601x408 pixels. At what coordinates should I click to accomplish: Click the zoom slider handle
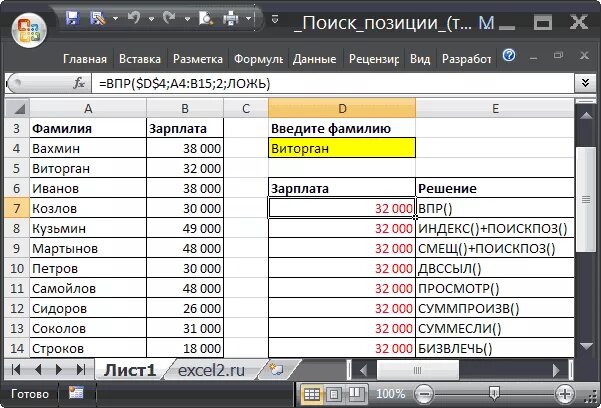pyautogui.click(x=495, y=393)
